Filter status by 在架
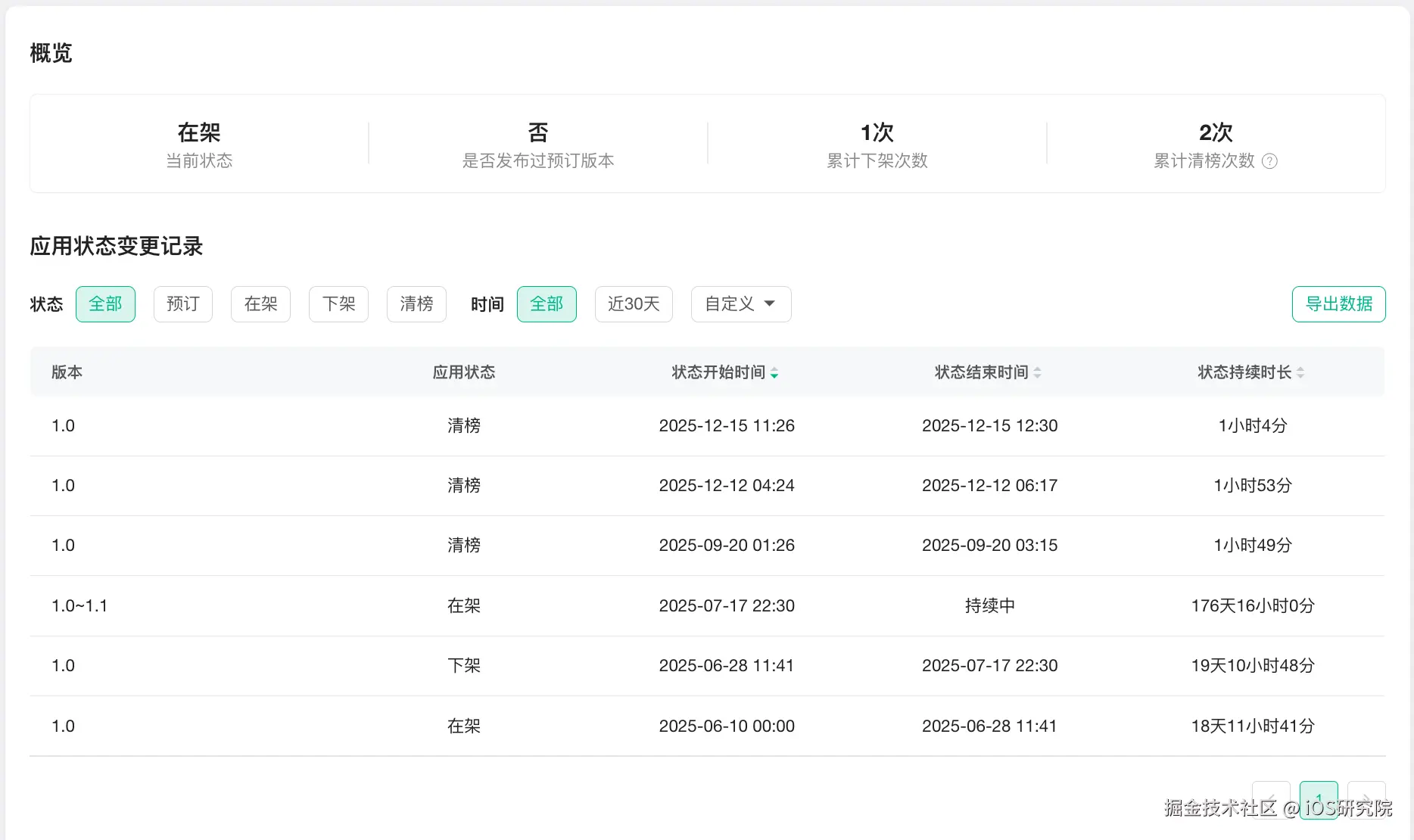 click(x=260, y=304)
